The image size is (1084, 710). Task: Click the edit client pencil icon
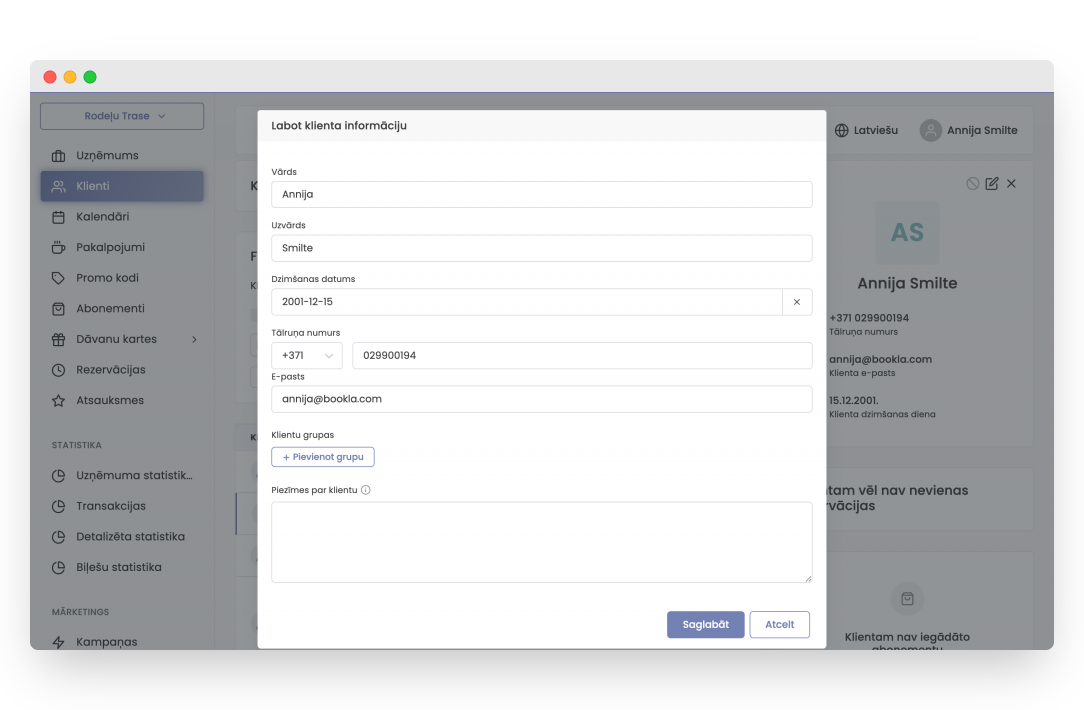[992, 184]
